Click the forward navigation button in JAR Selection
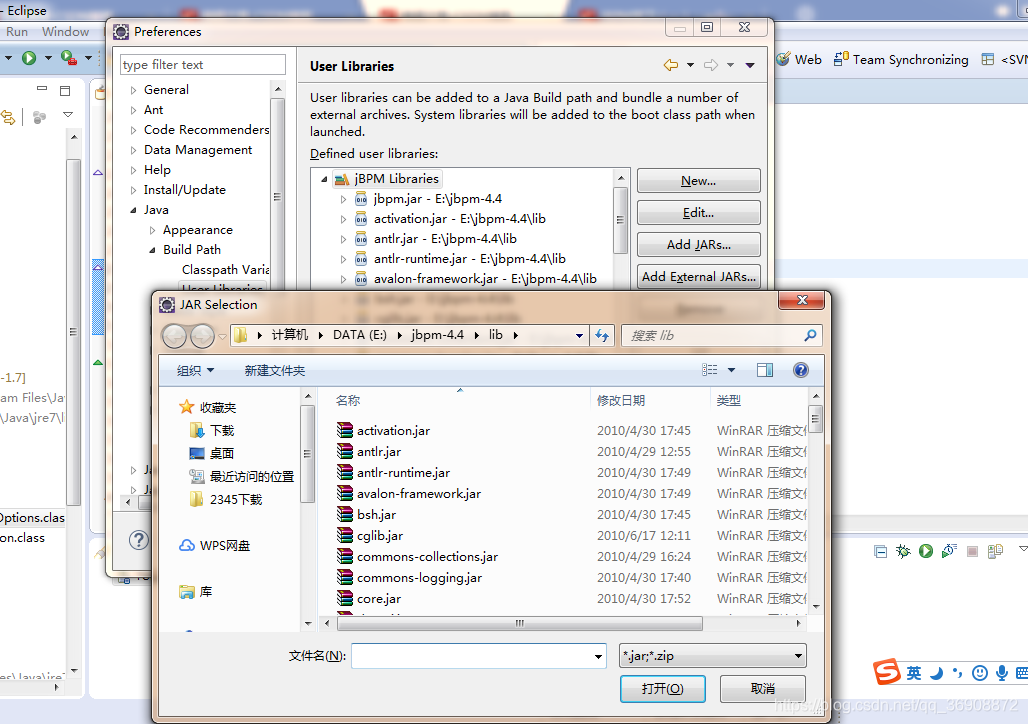The image size is (1028, 724). tap(202, 336)
